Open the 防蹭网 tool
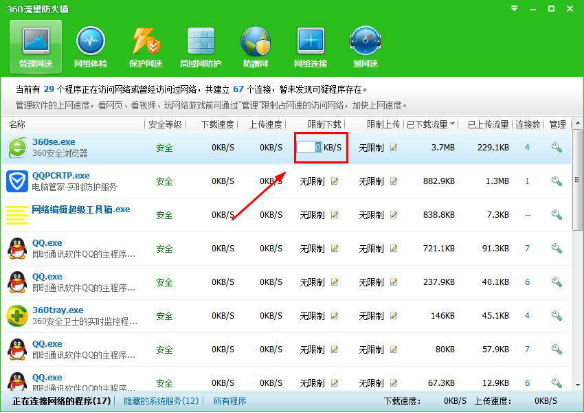Image resolution: width=584 pixels, height=413 pixels. coord(256,47)
